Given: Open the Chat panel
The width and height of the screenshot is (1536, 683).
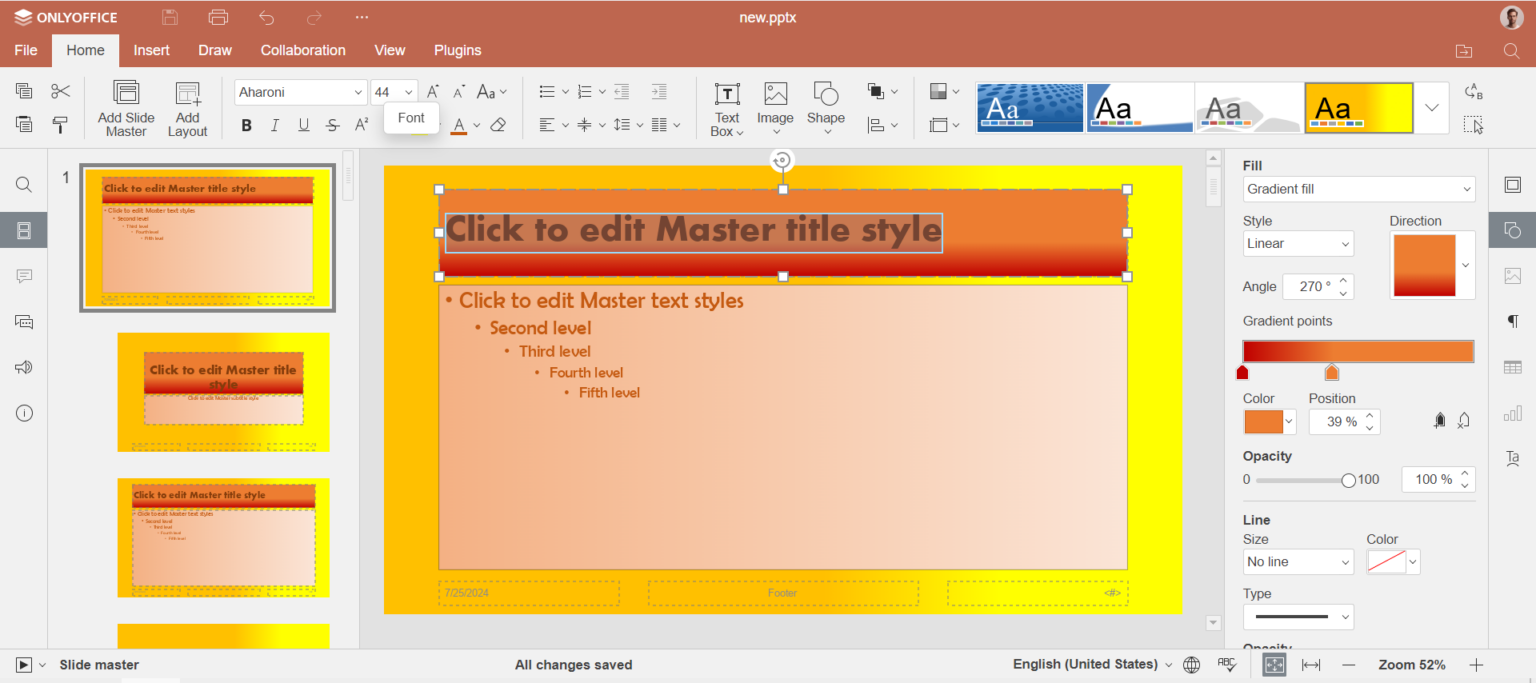Looking at the screenshot, I should (23, 321).
